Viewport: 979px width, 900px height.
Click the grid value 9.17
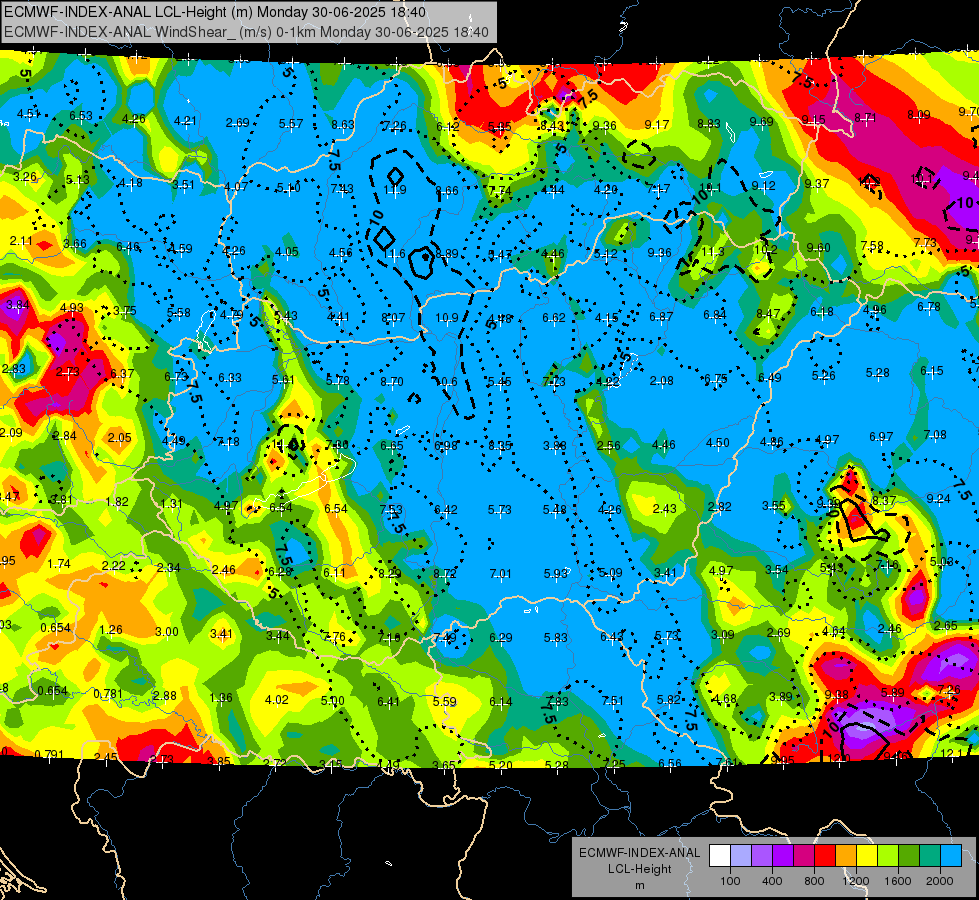click(x=657, y=125)
